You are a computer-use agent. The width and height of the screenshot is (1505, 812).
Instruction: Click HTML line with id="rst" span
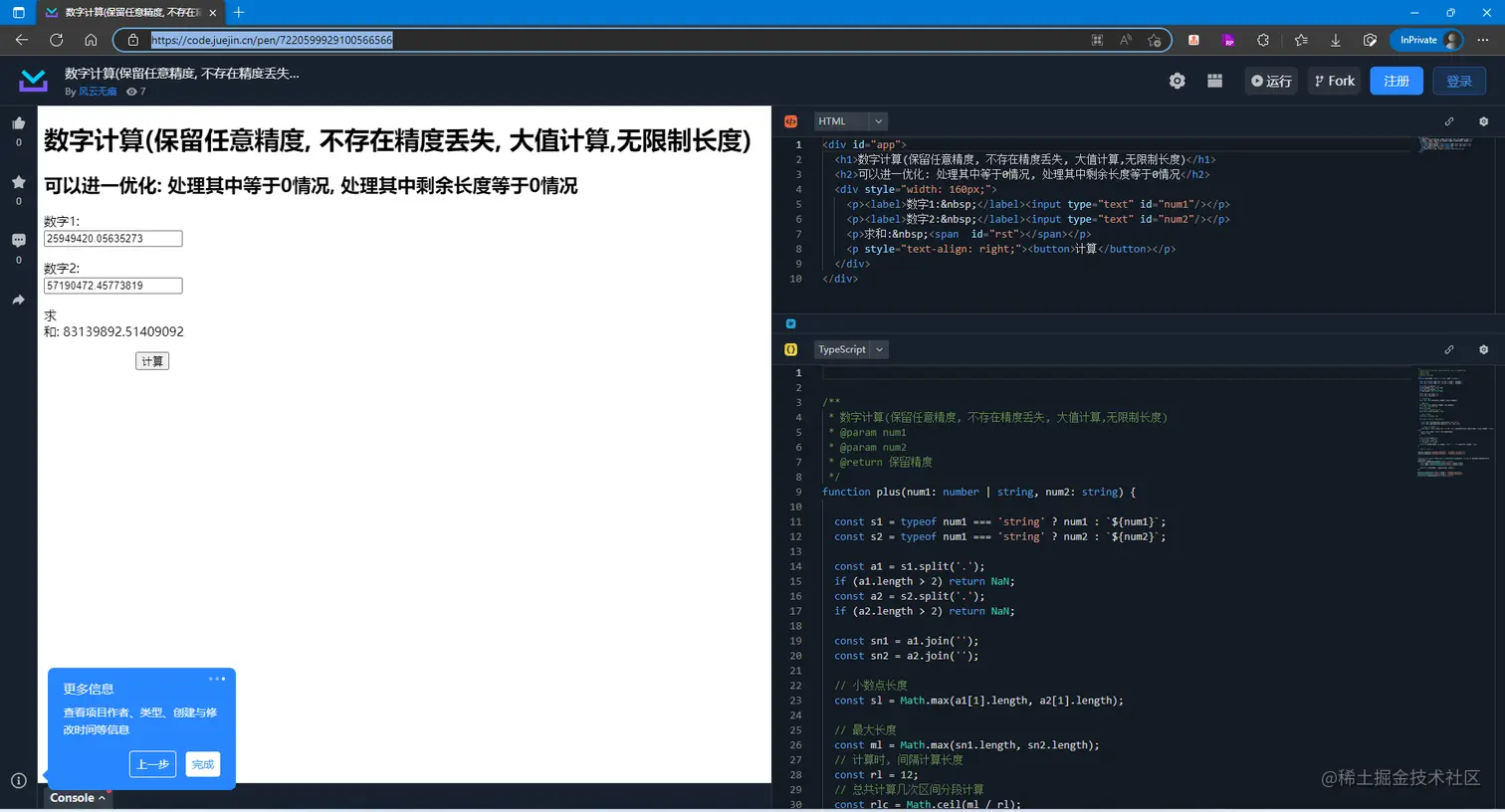click(968, 234)
